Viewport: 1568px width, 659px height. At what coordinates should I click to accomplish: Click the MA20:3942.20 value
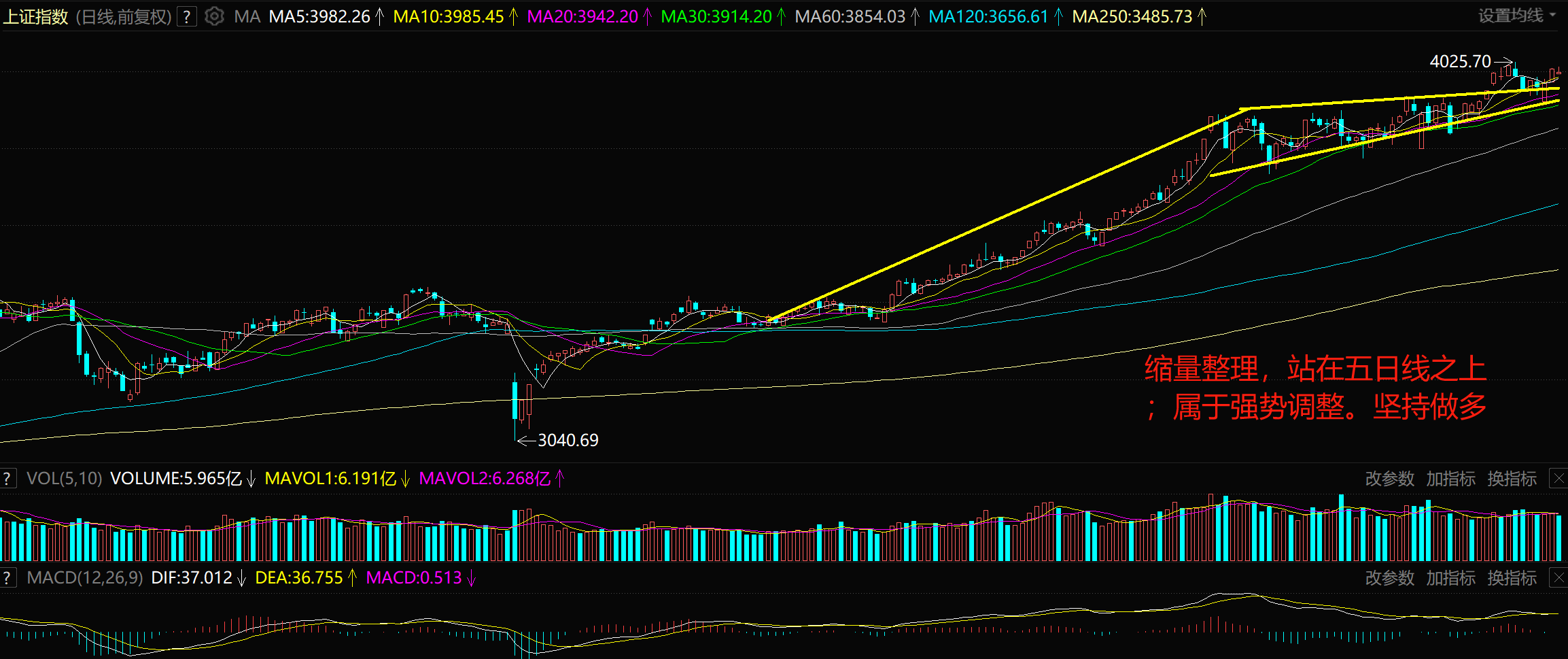click(x=582, y=16)
